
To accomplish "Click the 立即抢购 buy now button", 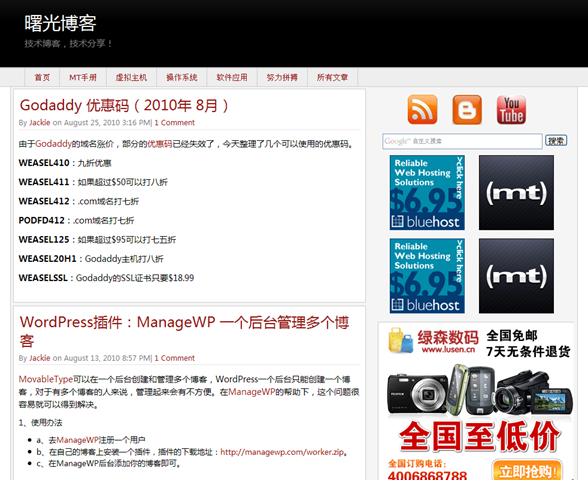I will click(527, 471).
